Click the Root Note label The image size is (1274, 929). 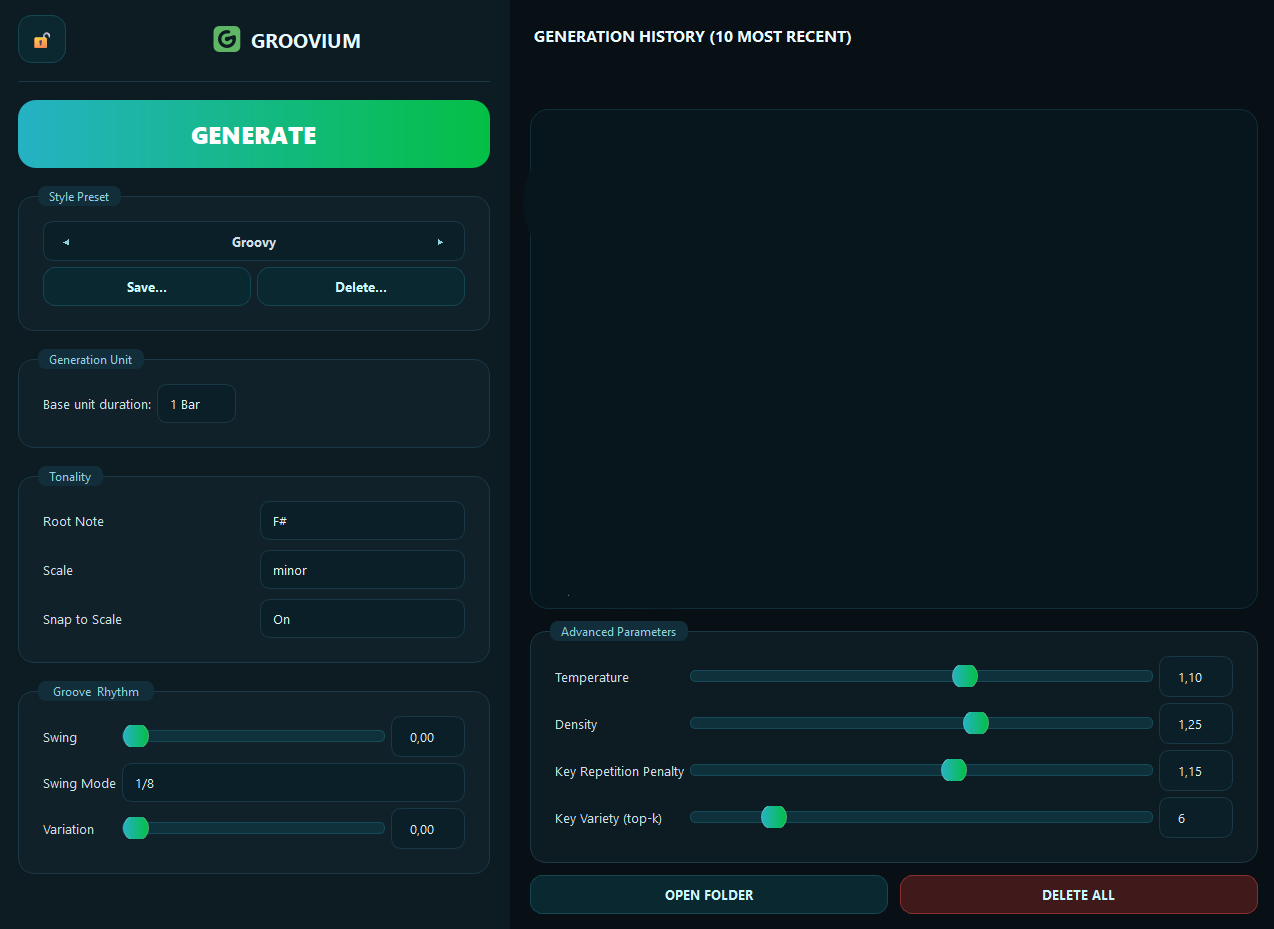[x=73, y=521]
